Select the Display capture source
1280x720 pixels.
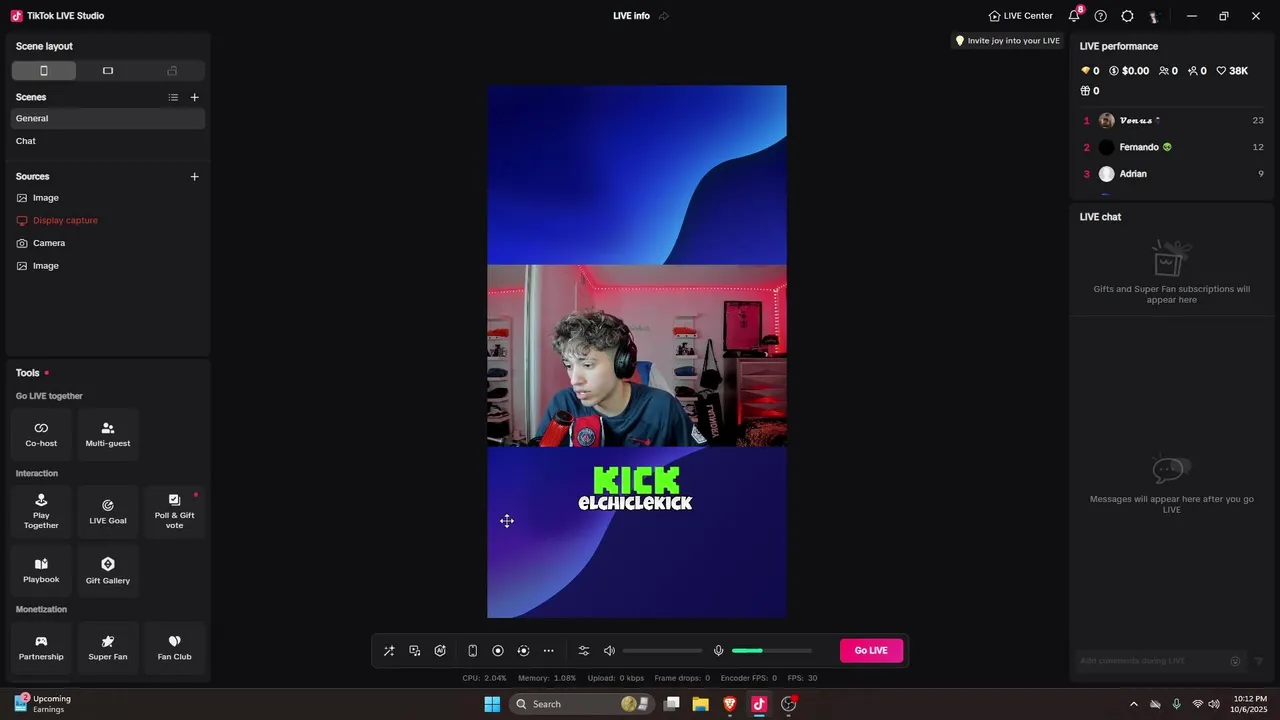click(108, 220)
